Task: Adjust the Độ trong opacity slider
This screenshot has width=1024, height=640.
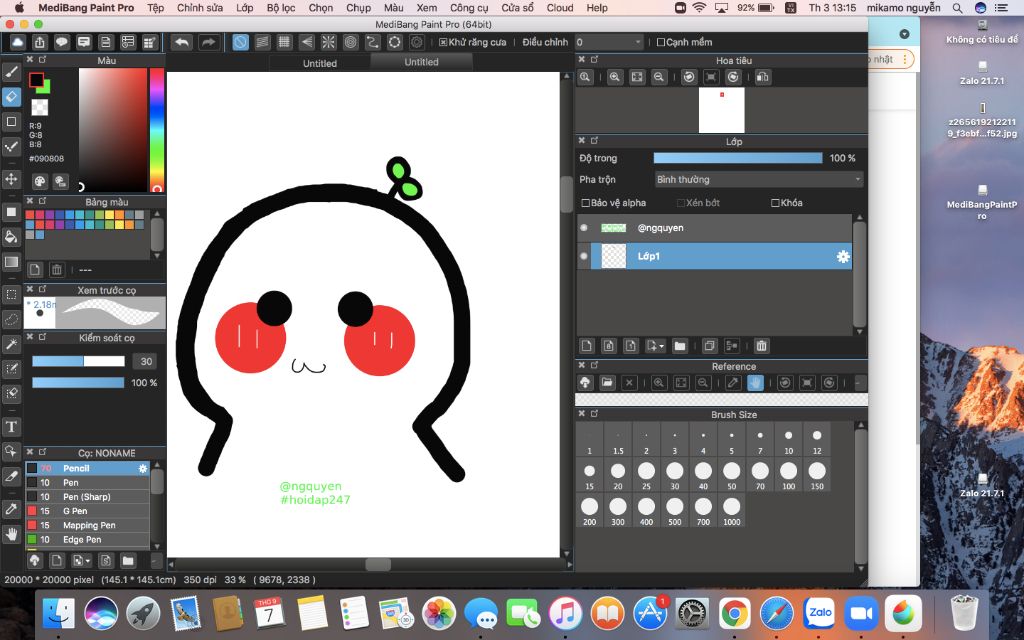Action: tap(738, 158)
